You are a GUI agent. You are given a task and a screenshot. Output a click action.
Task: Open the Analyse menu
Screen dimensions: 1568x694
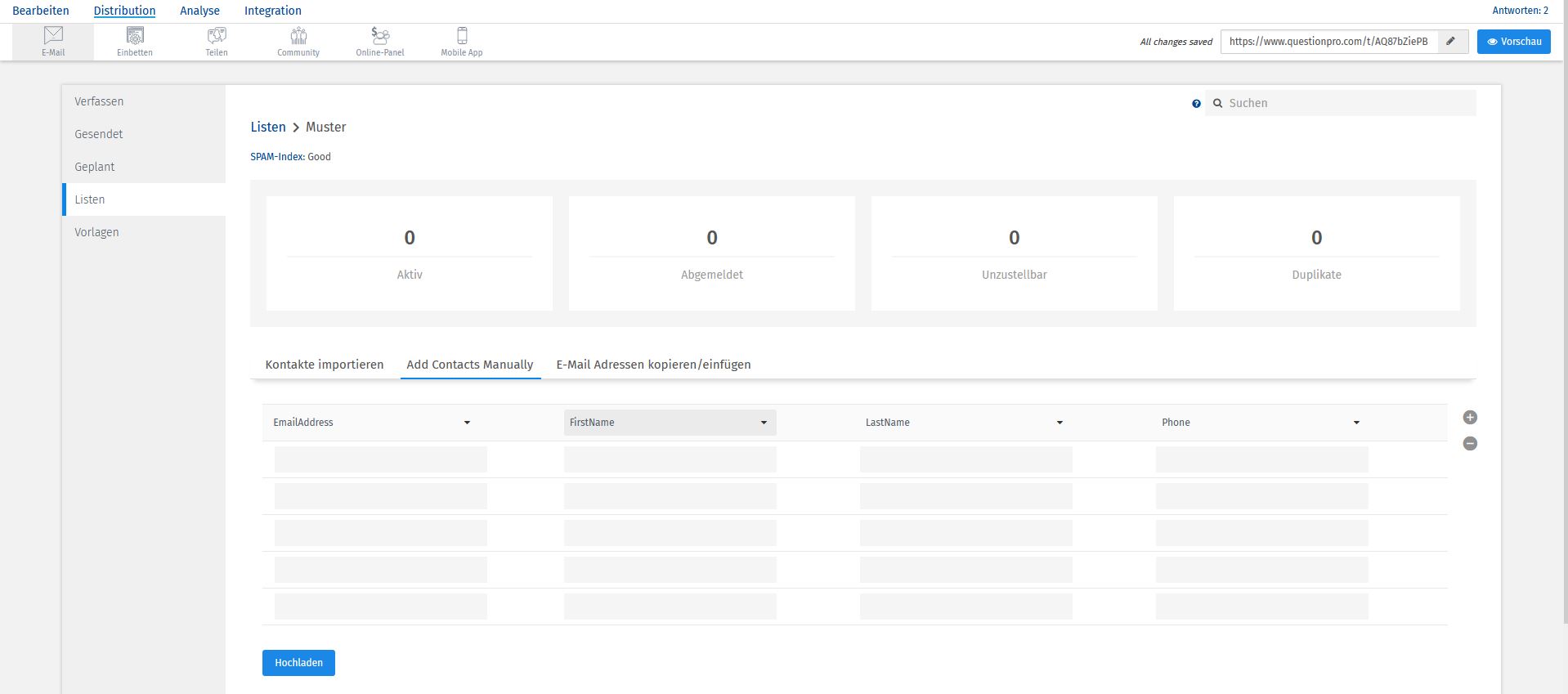[199, 11]
